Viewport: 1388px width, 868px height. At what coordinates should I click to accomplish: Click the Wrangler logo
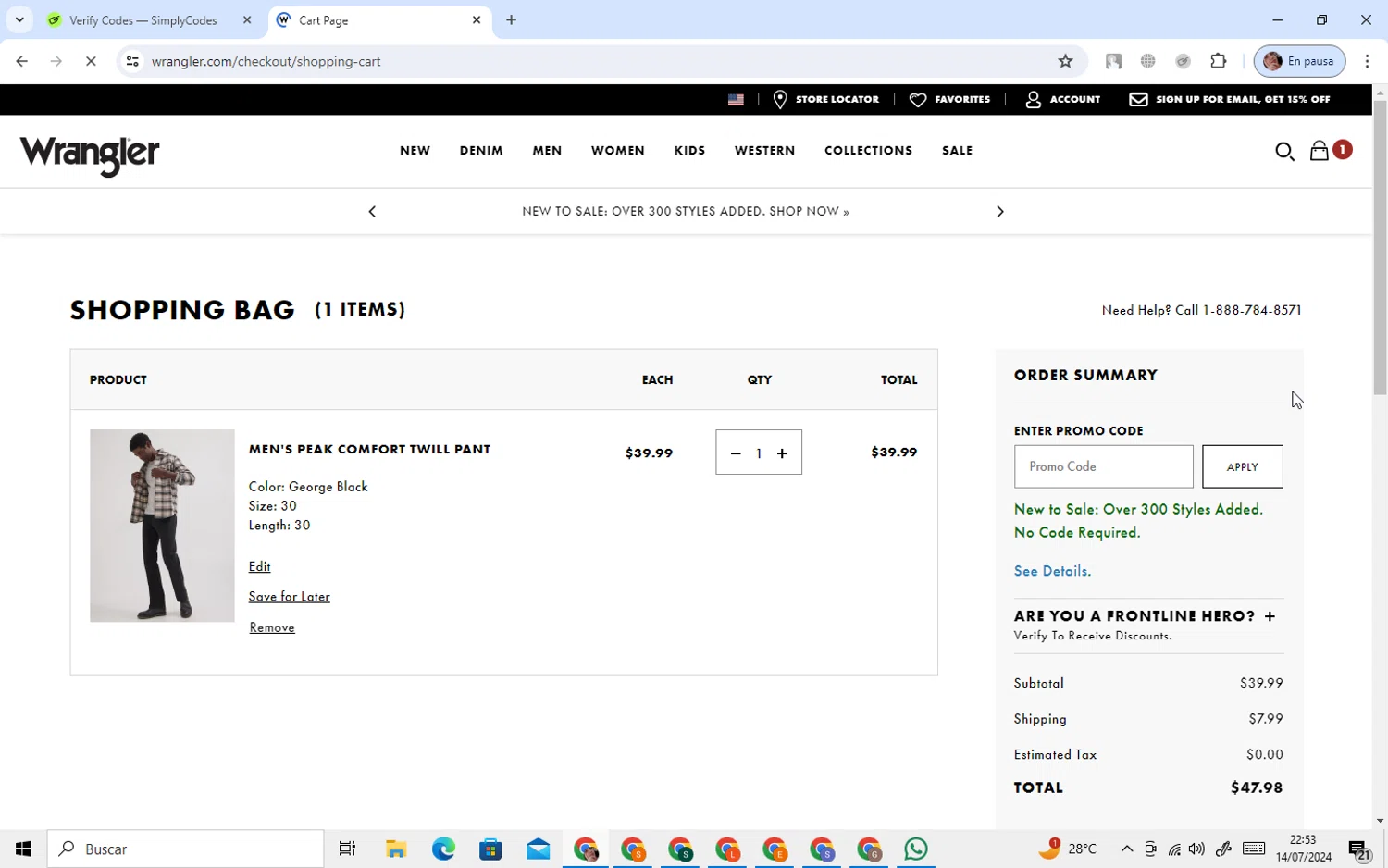tap(90, 155)
